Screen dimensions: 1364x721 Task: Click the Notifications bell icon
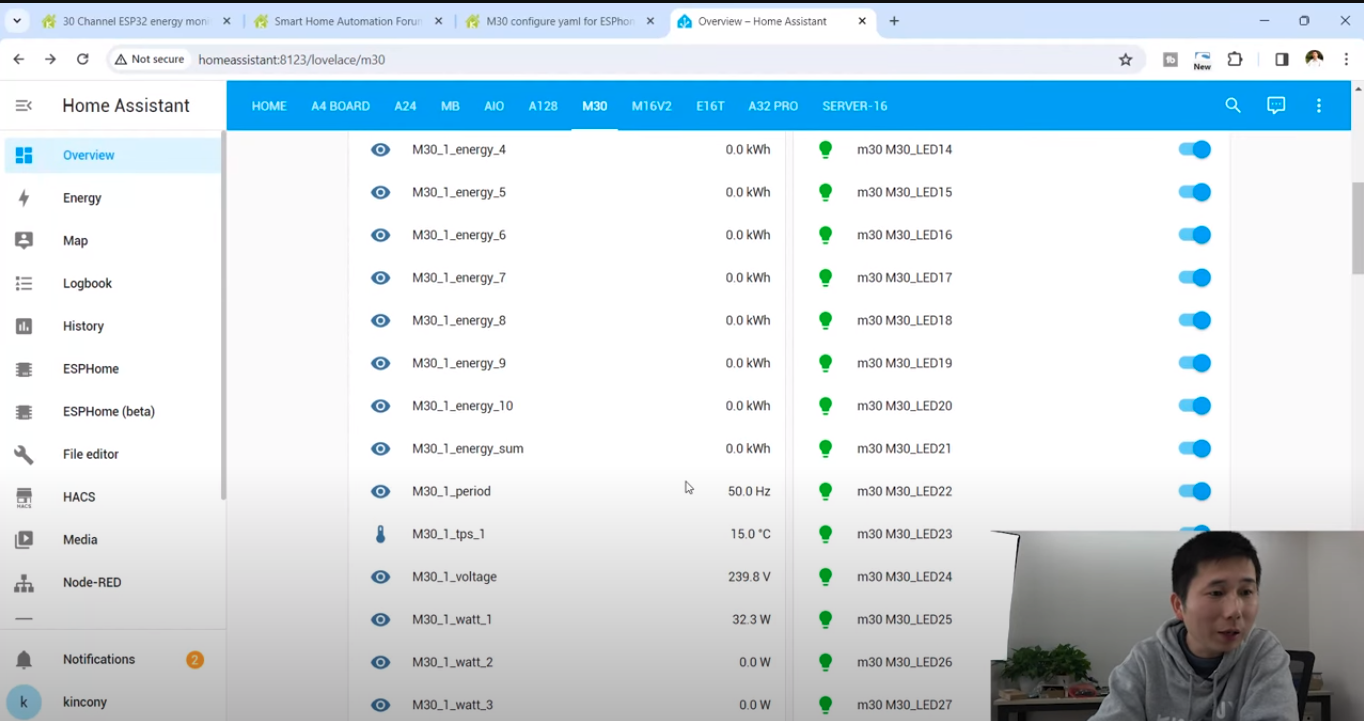pyautogui.click(x=24, y=660)
